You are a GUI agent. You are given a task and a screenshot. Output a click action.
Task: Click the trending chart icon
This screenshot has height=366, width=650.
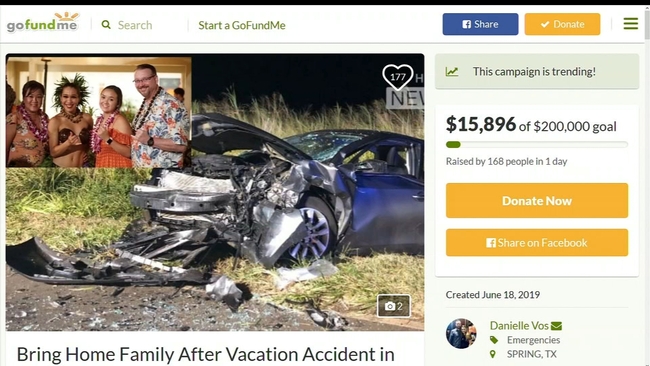coord(452,72)
